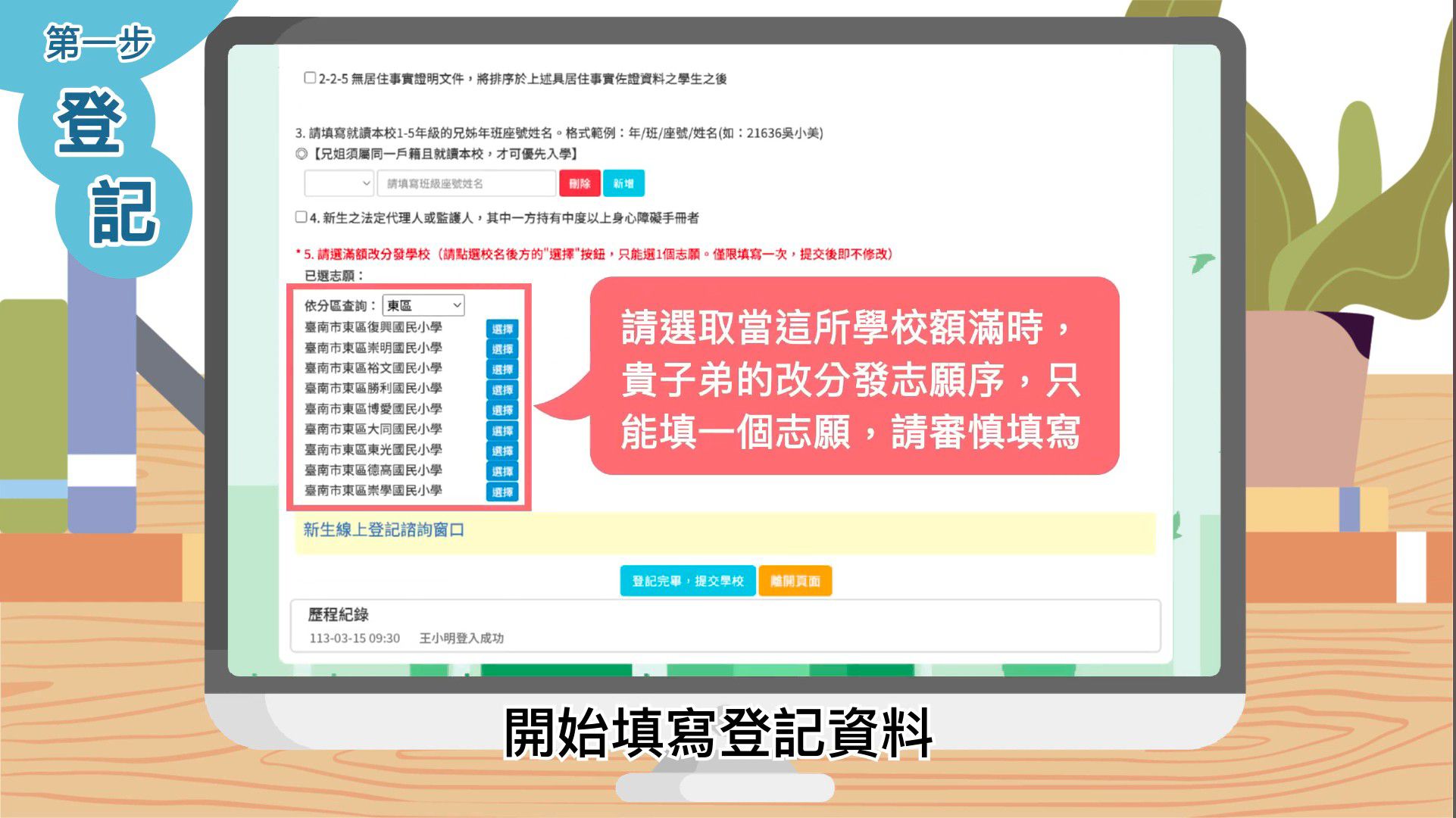This screenshot has height=818, width=1456.
Task: Expand the 東區 district query dropdown
Action: pyautogui.click(x=423, y=305)
